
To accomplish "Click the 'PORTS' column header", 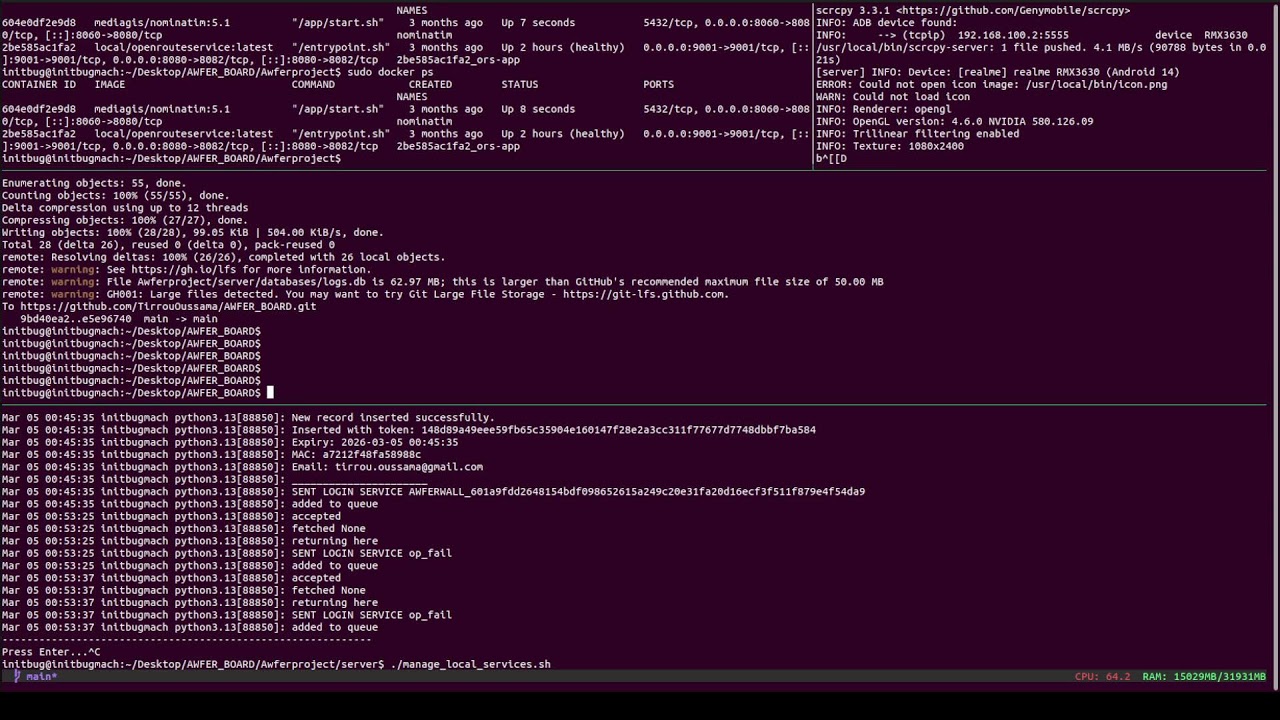I will (x=659, y=84).
